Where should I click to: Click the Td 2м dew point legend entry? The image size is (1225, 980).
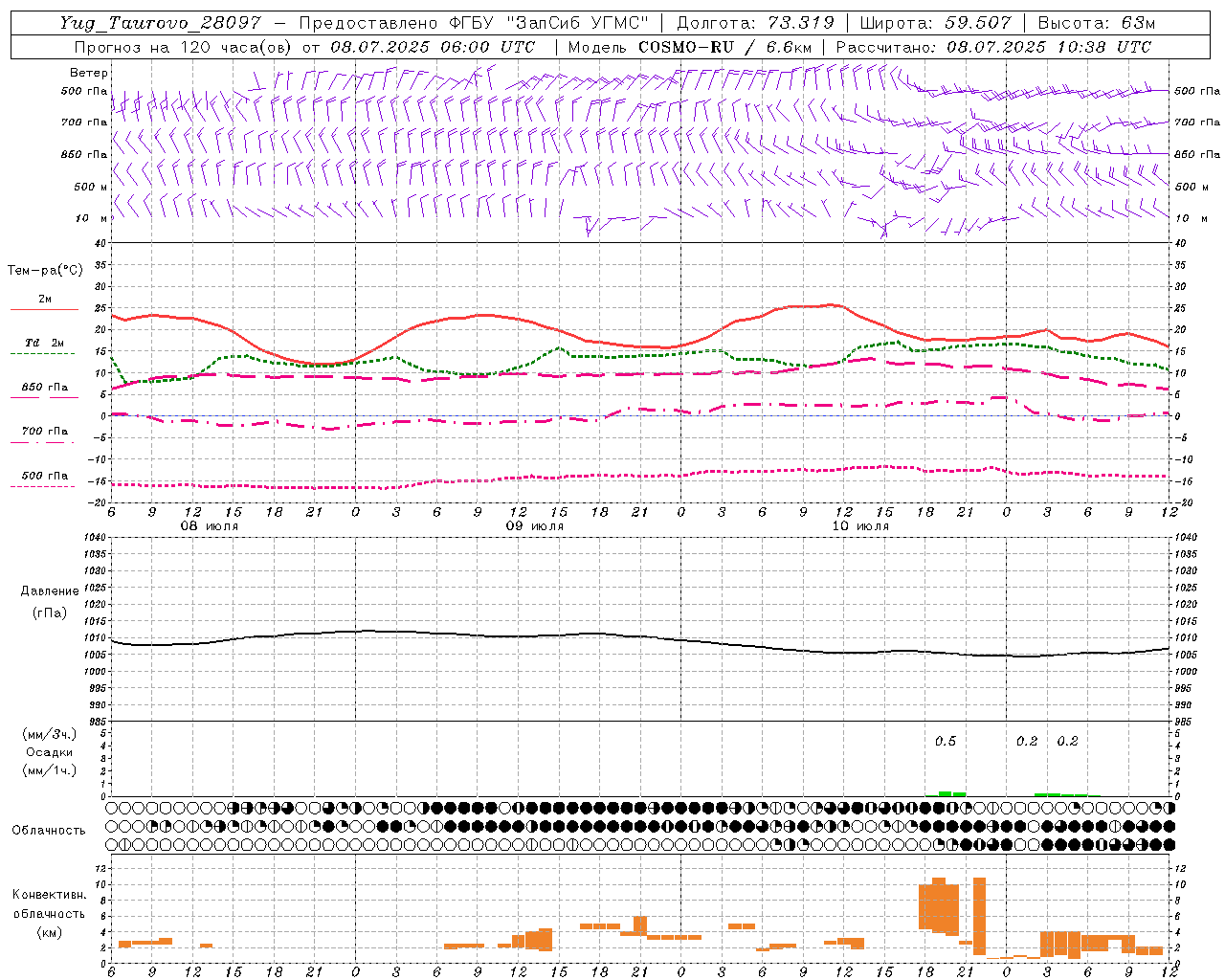tap(45, 343)
